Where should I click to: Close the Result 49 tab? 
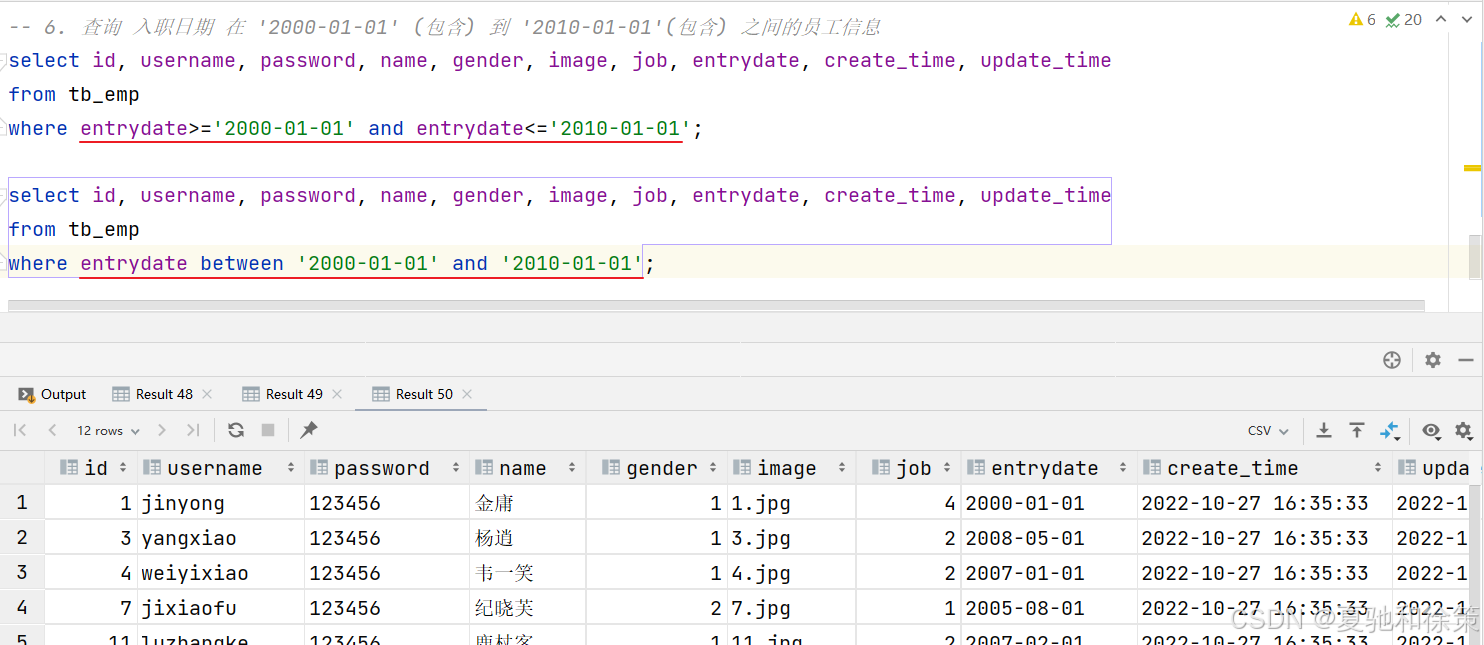click(x=337, y=394)
